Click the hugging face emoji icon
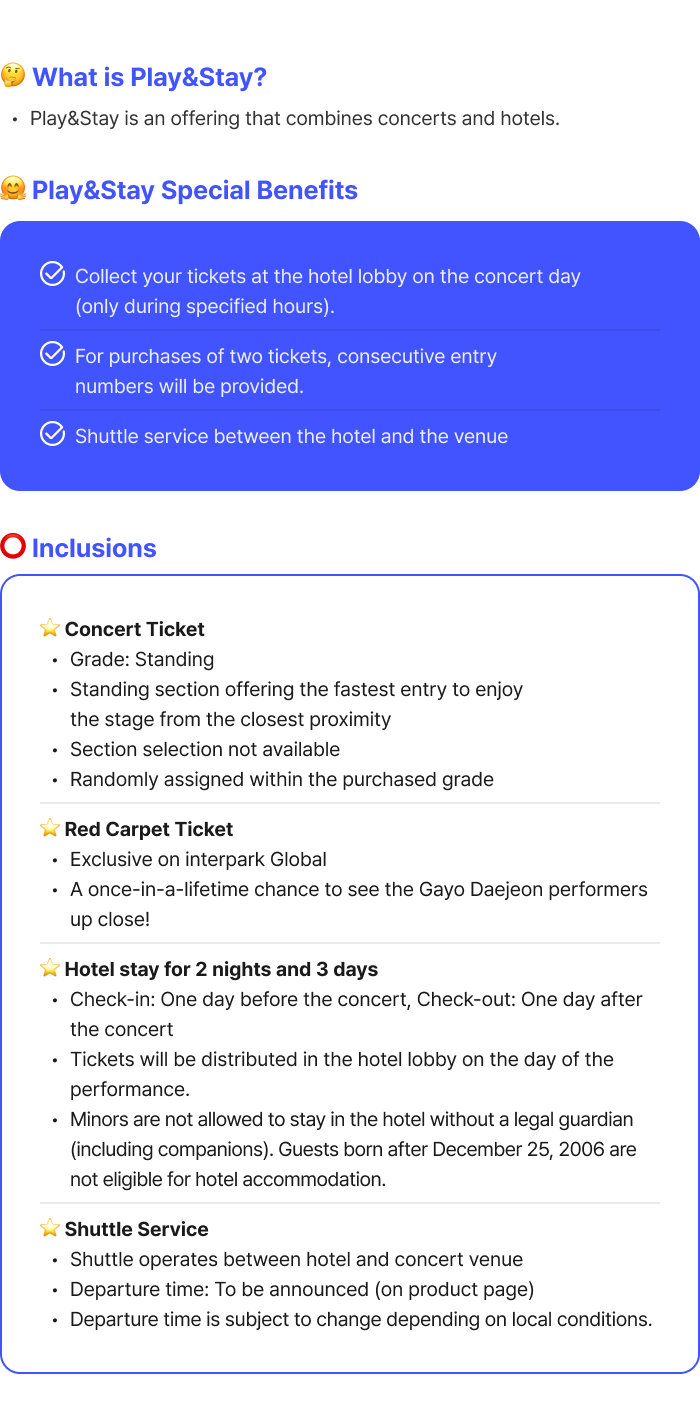This screenshot has height=1424, width=700. click(x=13, y=189)
